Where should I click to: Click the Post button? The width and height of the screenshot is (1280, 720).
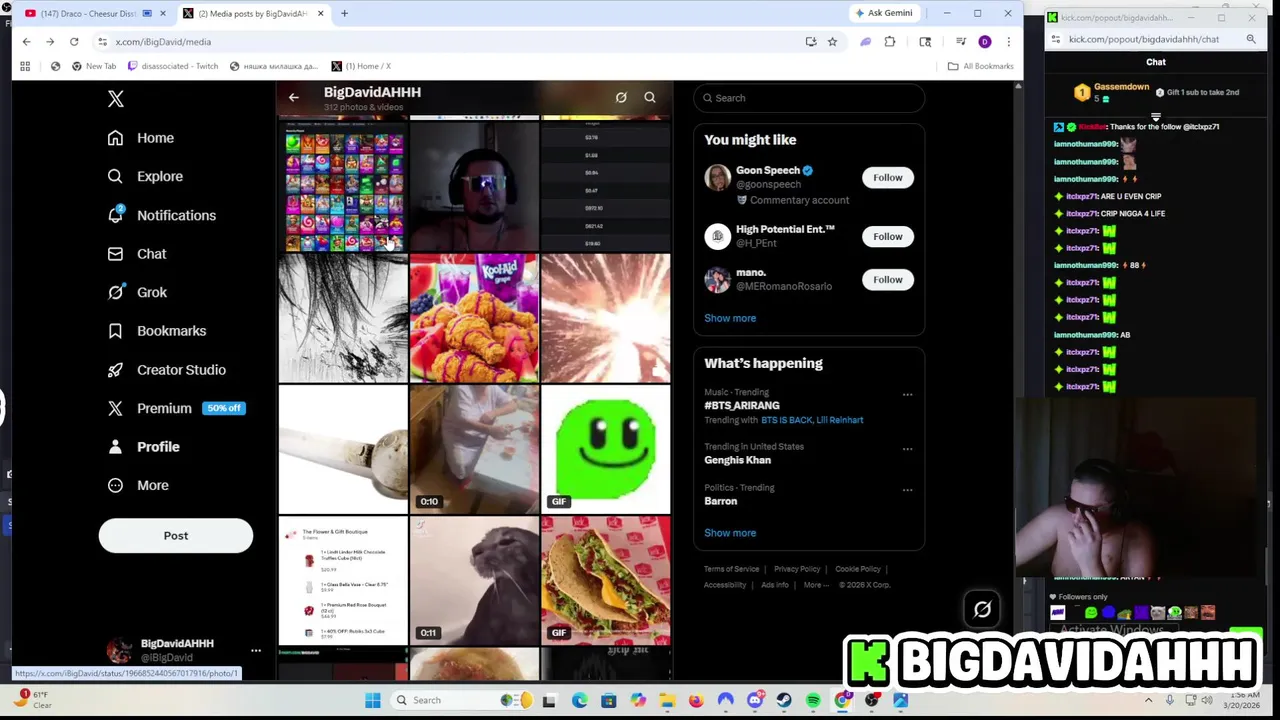tap(176, 536)
